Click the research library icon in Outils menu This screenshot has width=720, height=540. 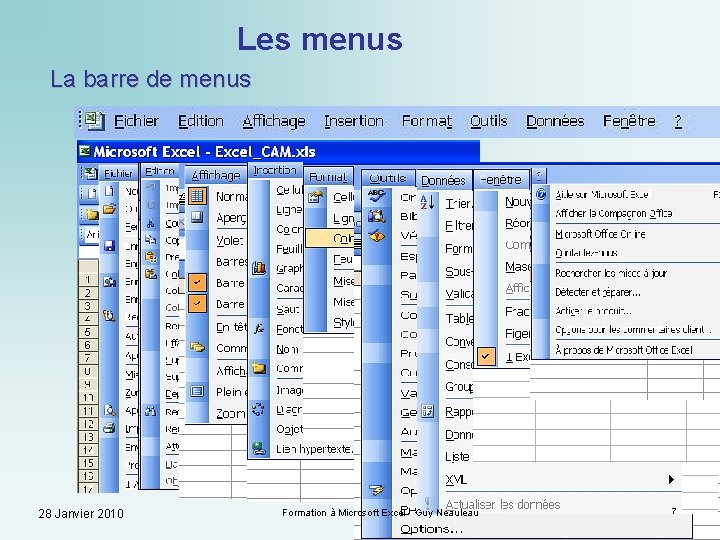click(377, 216)
